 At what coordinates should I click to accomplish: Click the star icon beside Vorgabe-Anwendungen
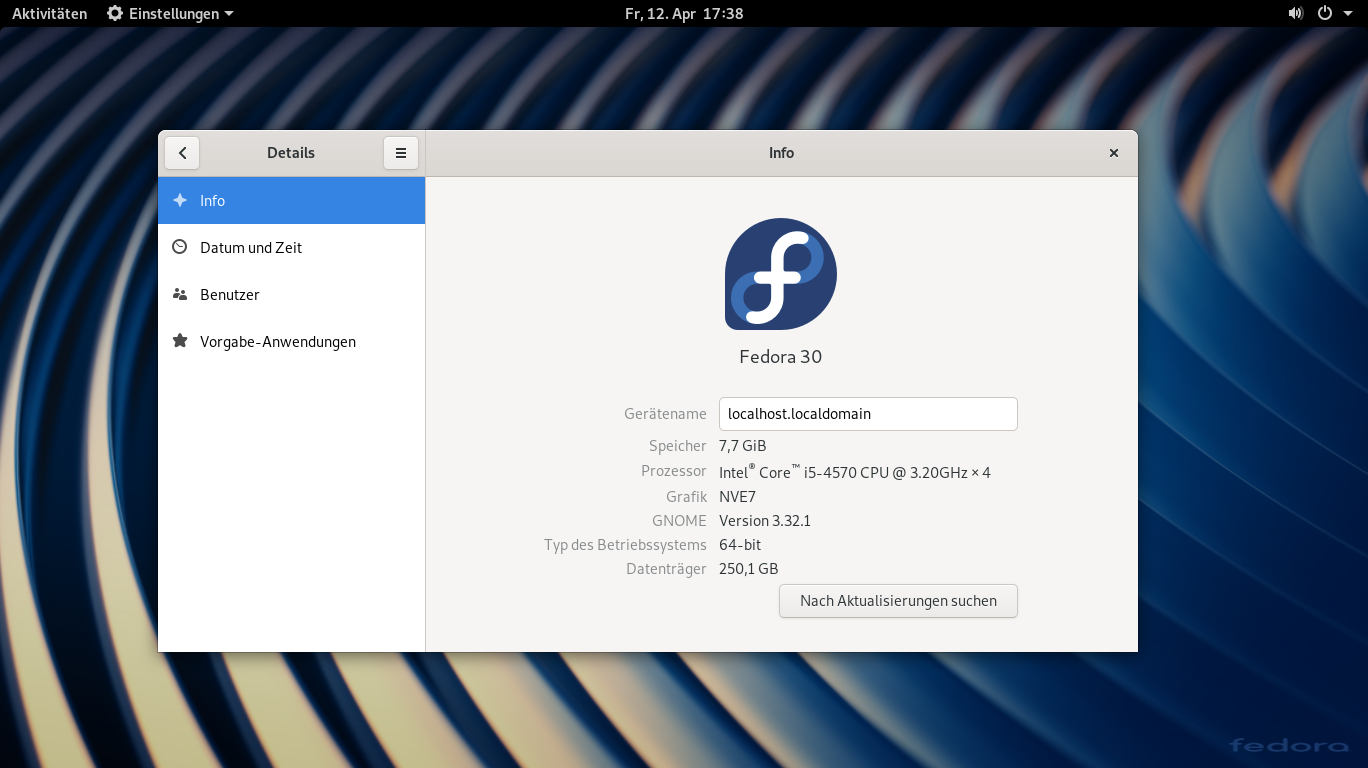[180, 341]
